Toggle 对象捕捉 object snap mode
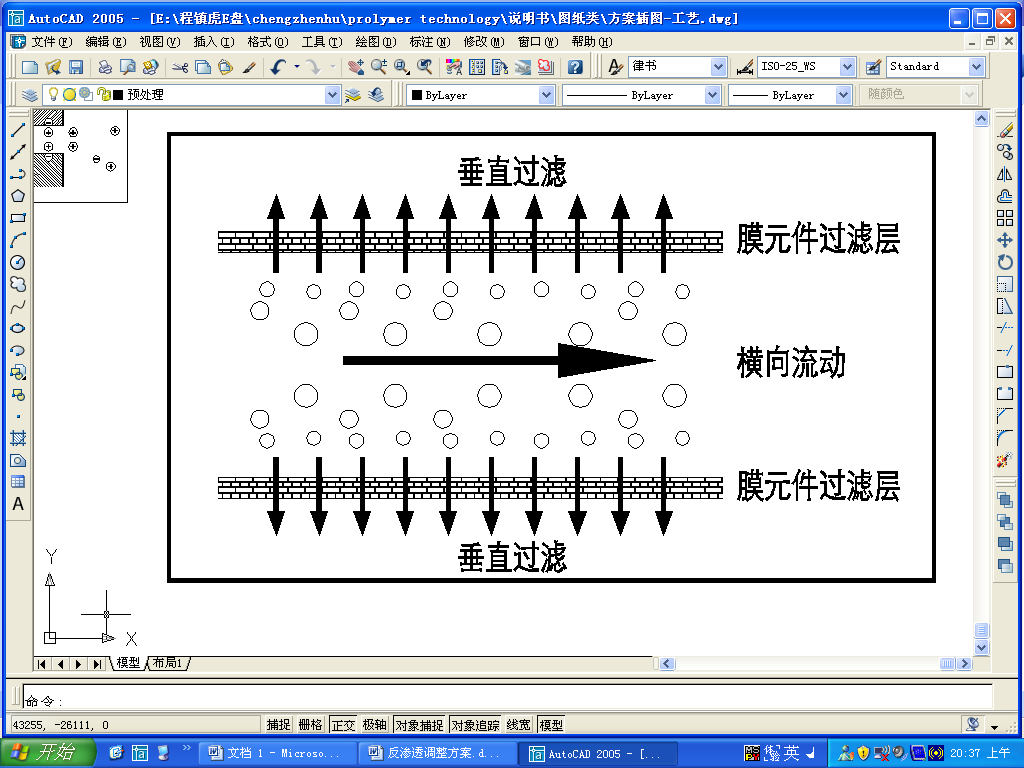Viewport: 1024px width, 768px height. pos(419,725)
